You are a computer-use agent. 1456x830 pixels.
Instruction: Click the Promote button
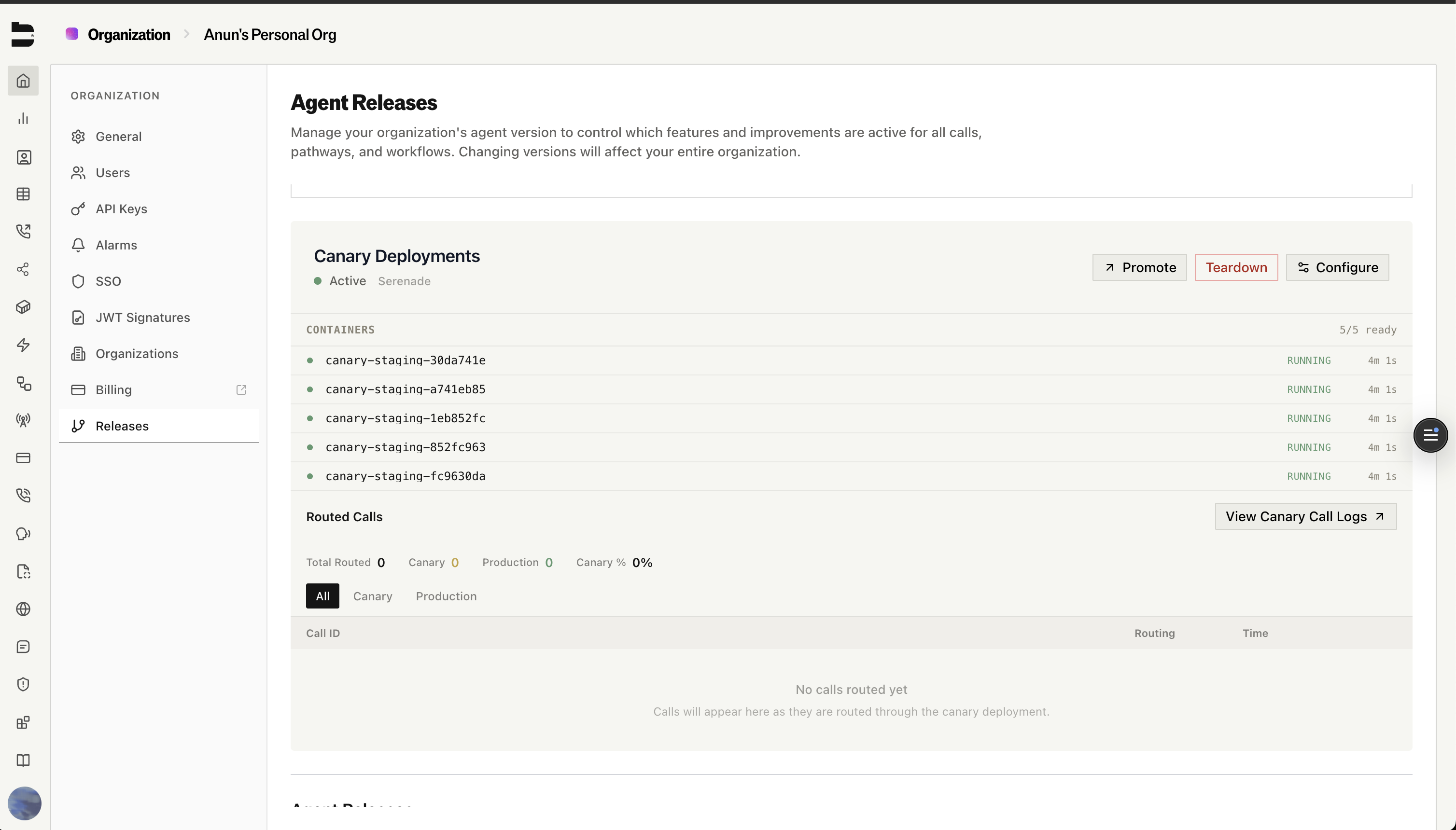1139,267
